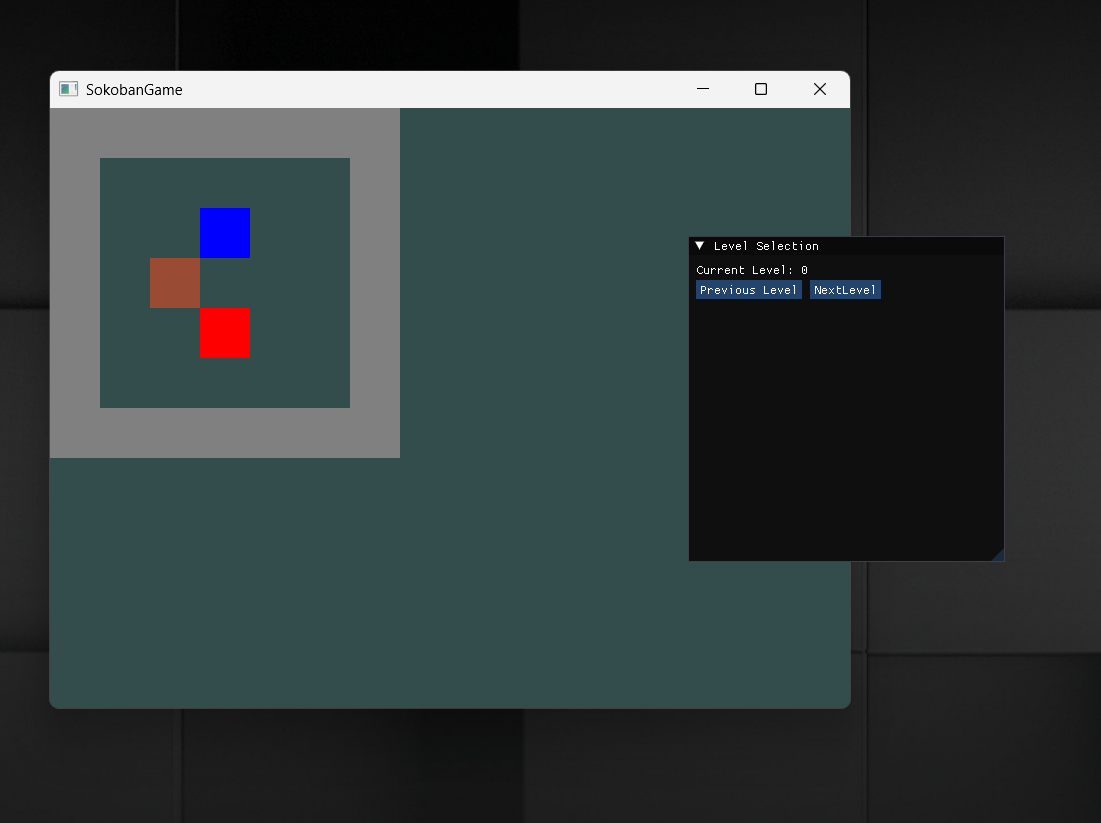
Task: Click the Level Selection title bar text
Action: [766, 246]
